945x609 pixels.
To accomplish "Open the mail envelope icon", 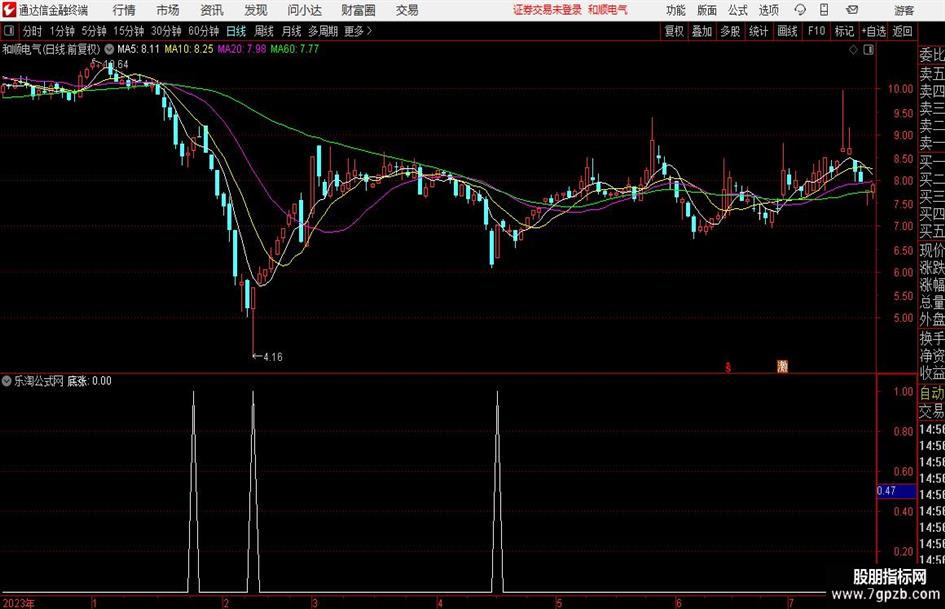I will [x=852, y=10].
